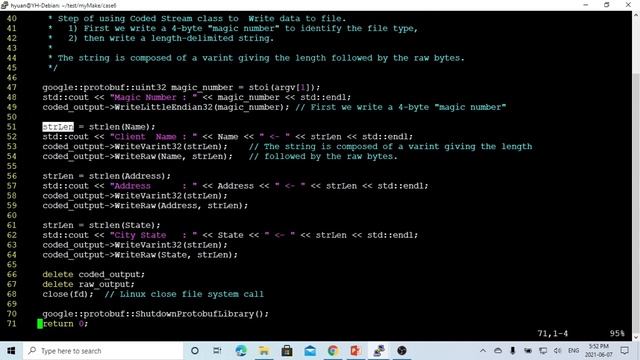Image resolution: width=640 pixels, height=360 pixels.
Task: Click the vim cursor position '71,1-4'
Action: point(553,333)
